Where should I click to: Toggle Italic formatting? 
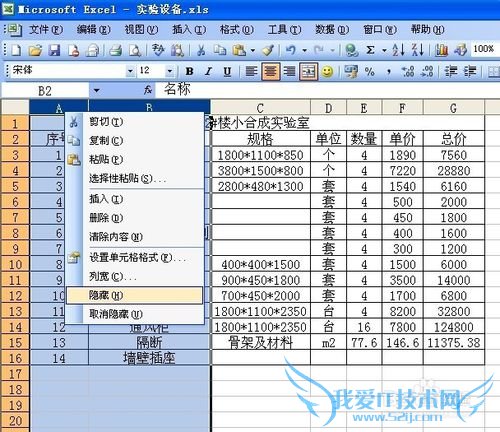pyautogui.click(x=209, y=71)
